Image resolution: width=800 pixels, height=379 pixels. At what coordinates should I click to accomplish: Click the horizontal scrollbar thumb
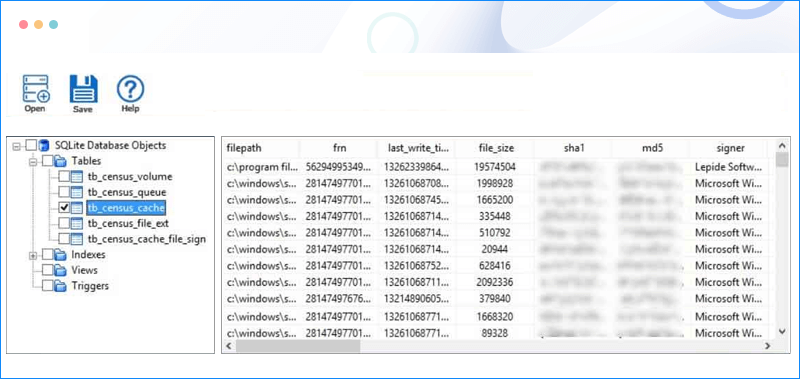297,346
